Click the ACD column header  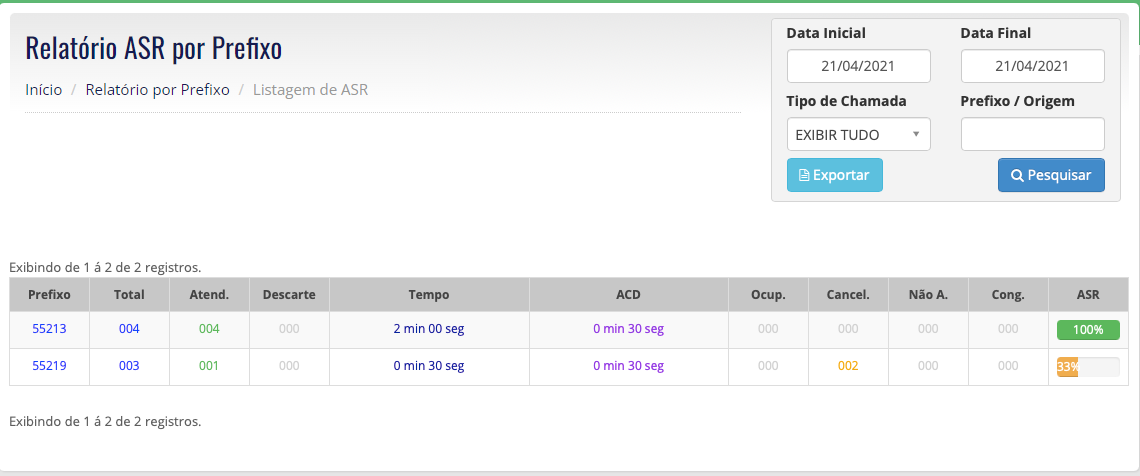(x=629, y=295)
